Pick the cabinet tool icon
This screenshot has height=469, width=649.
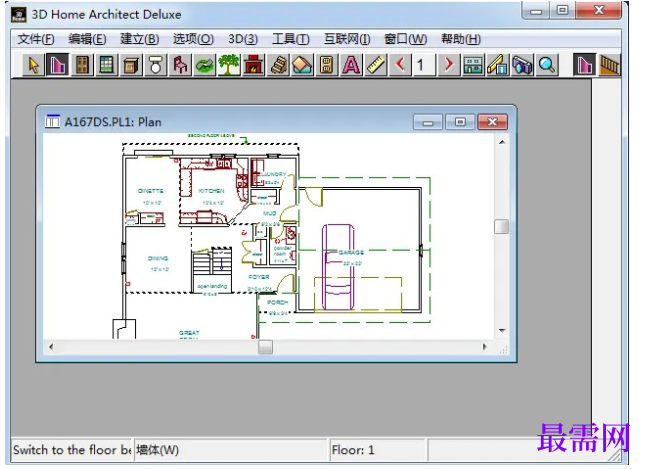click(x=131, y=65)
